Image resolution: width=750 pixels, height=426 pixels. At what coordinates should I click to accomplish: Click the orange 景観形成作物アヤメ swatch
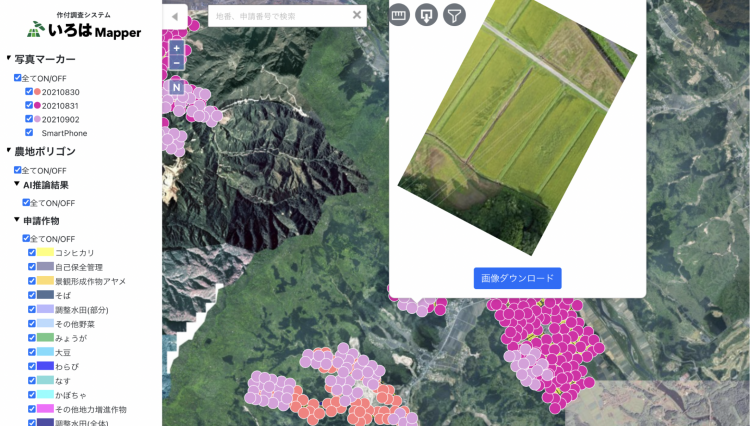(x=45, y=280)
